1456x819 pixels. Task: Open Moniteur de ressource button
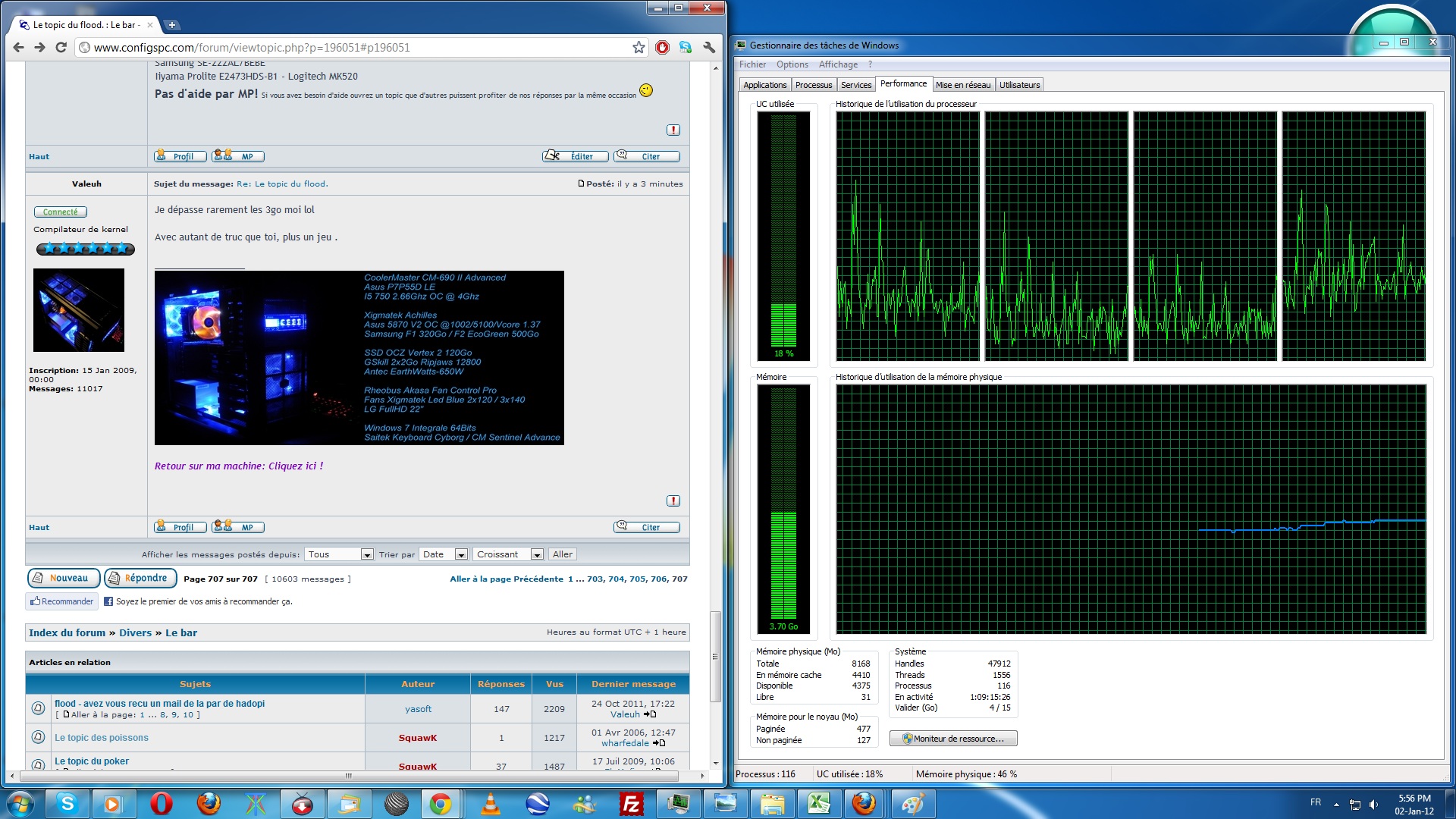953,739
